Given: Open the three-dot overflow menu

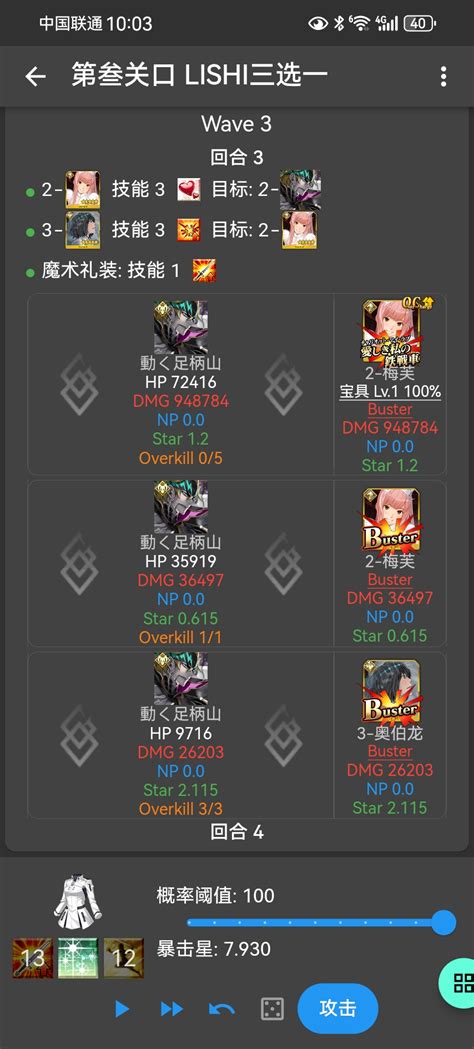Looking at the screenshot, I should 443,76.
